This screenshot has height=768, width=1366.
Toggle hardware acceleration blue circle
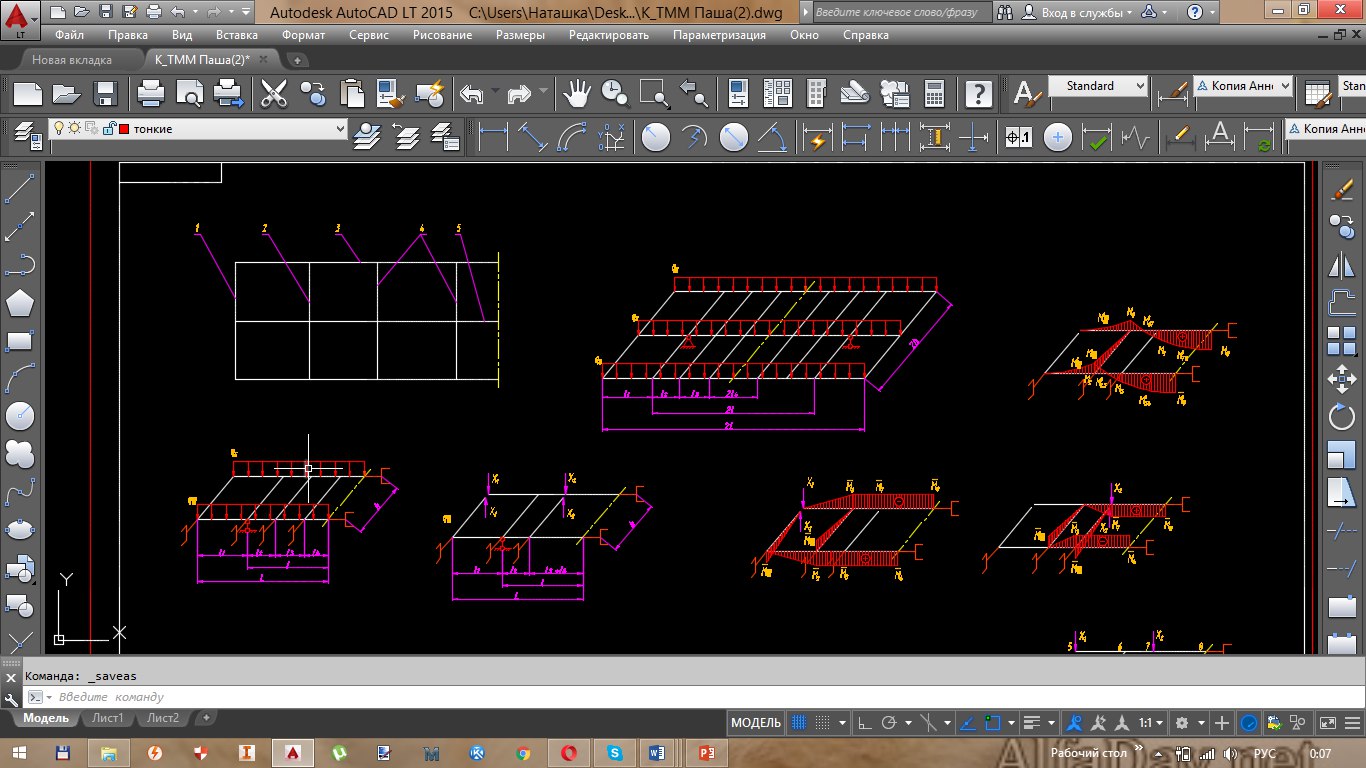[1250, 722]
